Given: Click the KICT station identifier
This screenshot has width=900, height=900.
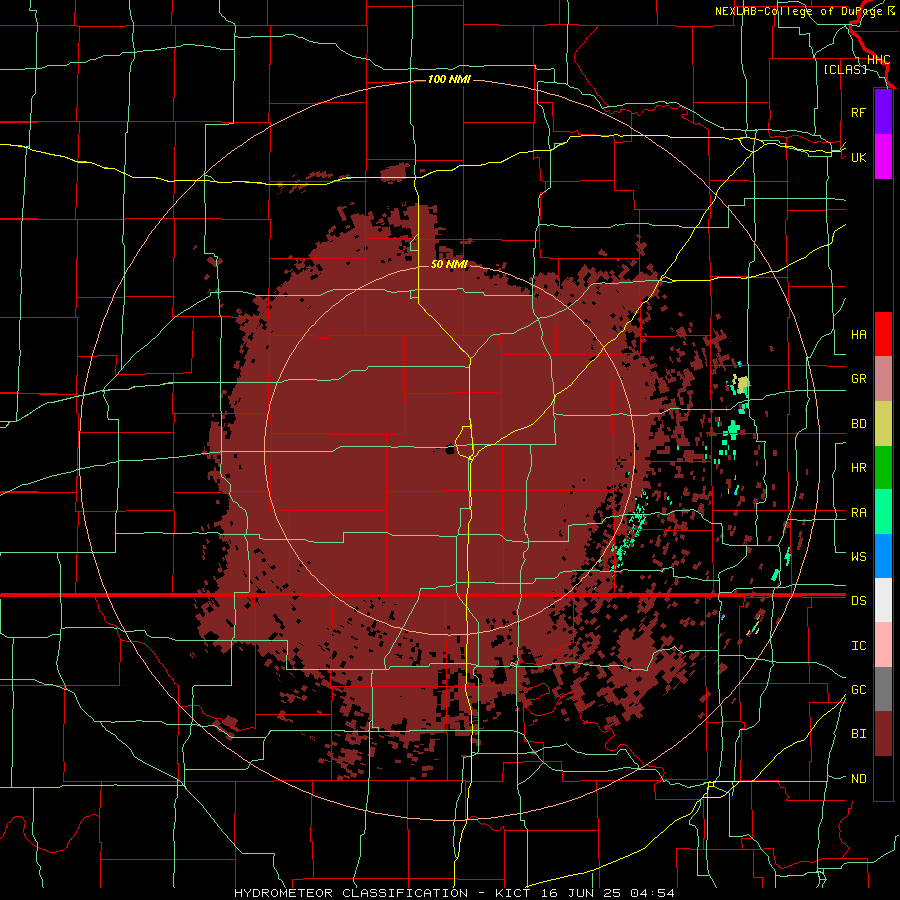Looking at the screenshot, I should tap(515, 893).
